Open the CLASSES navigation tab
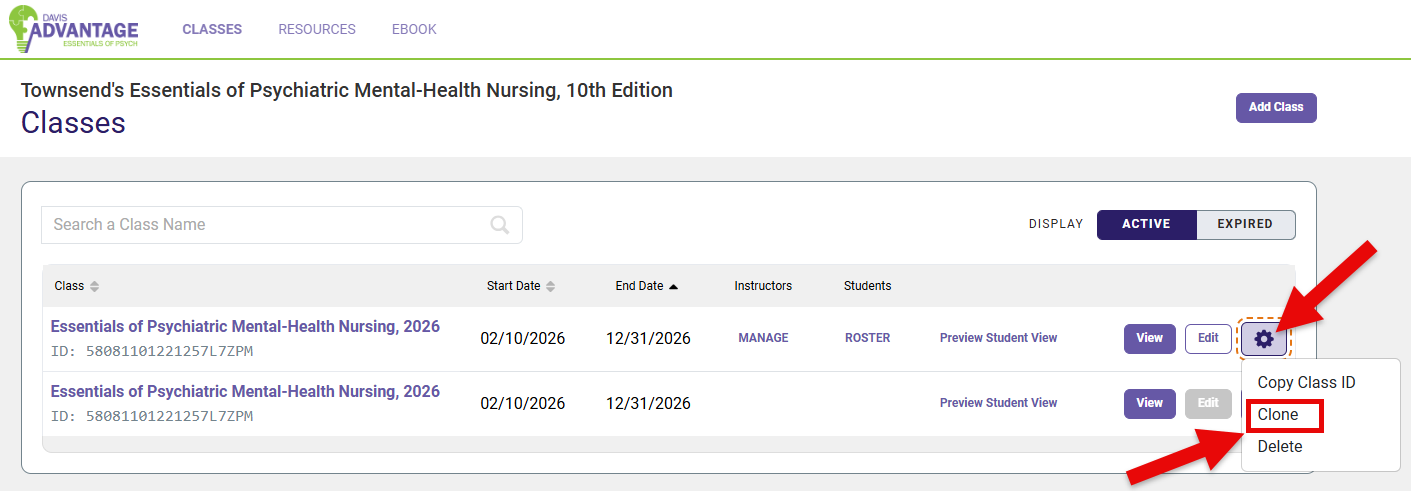Screen dimensions: 1411x491 pos(212,29)
